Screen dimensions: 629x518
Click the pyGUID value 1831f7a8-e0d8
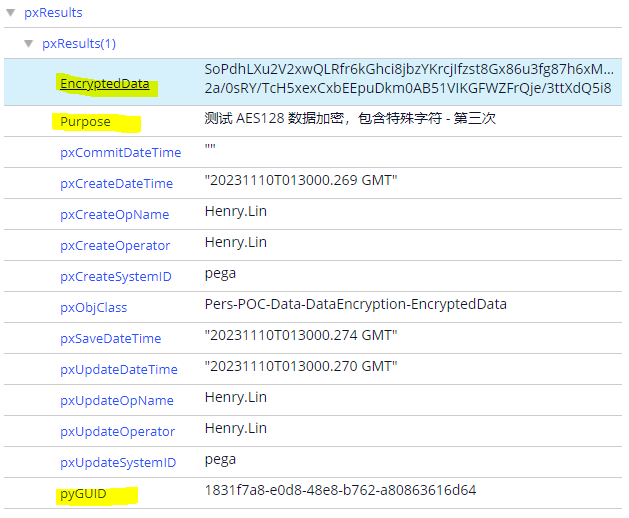pyautogui.click(x=340, y=490)
